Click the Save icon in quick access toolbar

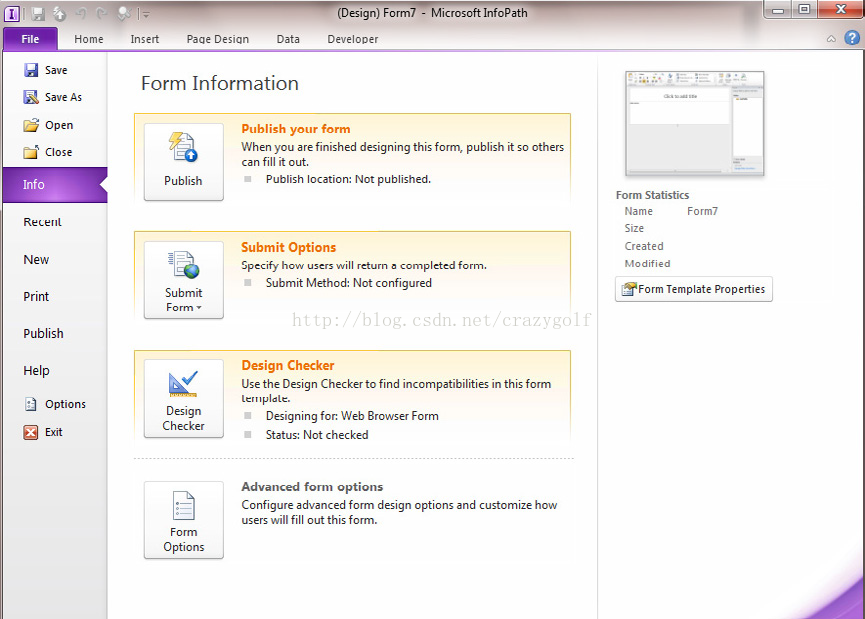point(38,13)
